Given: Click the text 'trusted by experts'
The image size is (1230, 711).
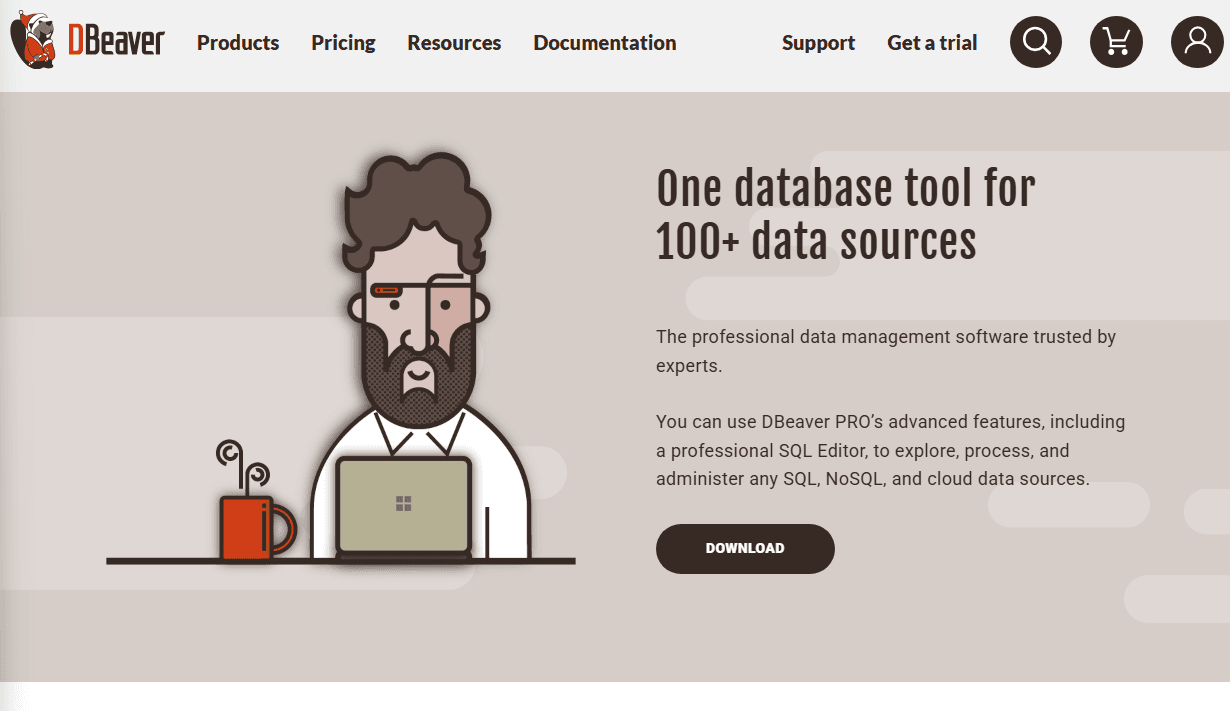Looking at the screenshot, I should tap(886, 351).
